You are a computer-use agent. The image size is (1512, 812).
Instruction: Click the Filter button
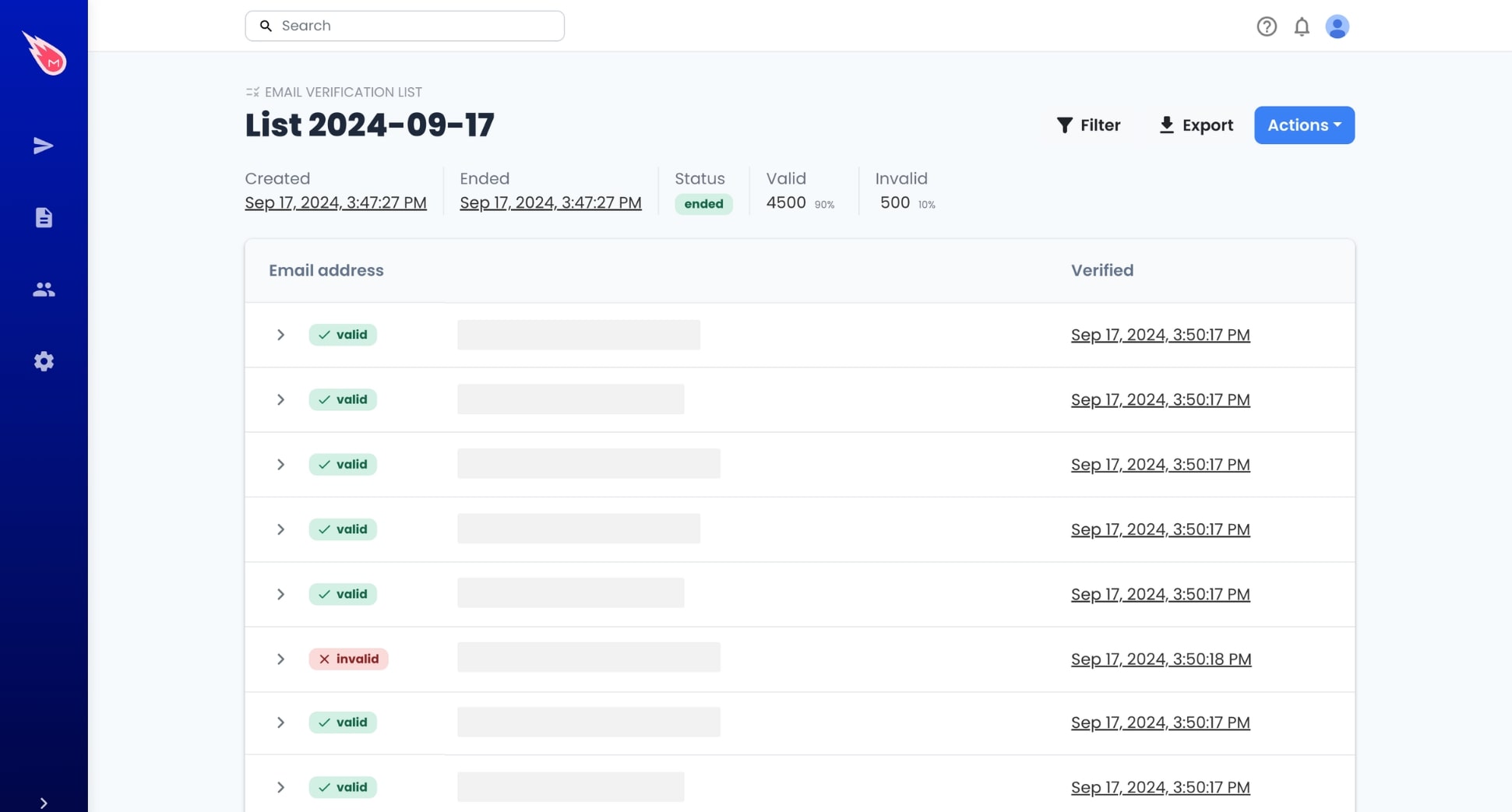[x=1088, y=125]
